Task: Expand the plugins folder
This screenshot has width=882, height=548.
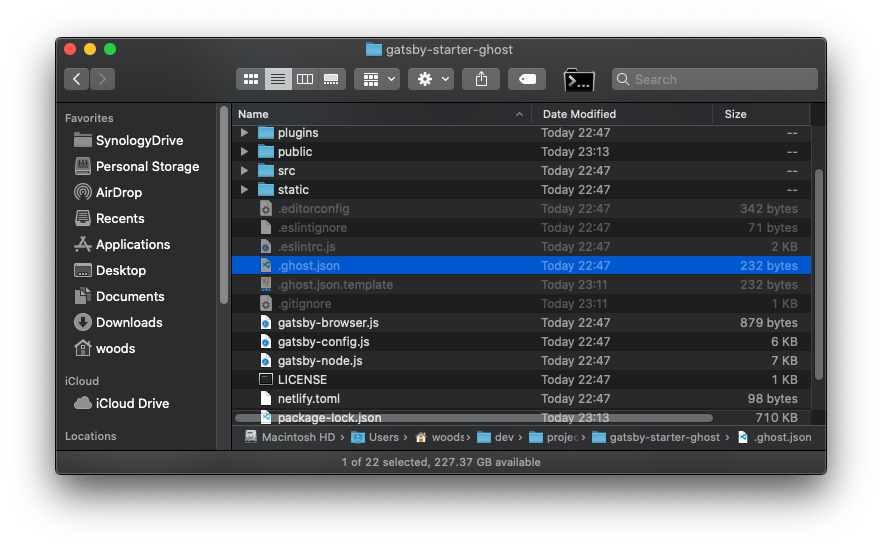Action: pyautogui.click(x=244, y=133)
